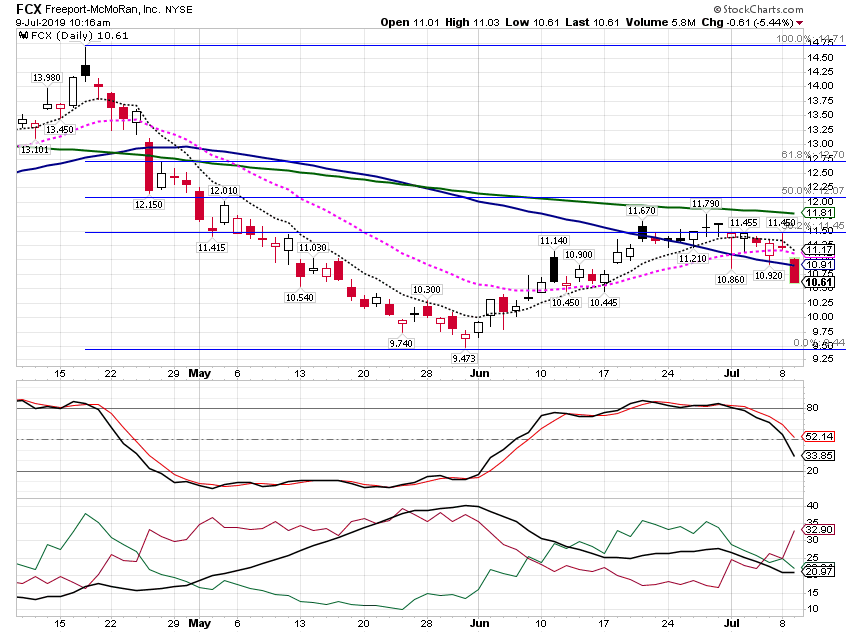Click the 11.790 price annotation

click(706, 203)
